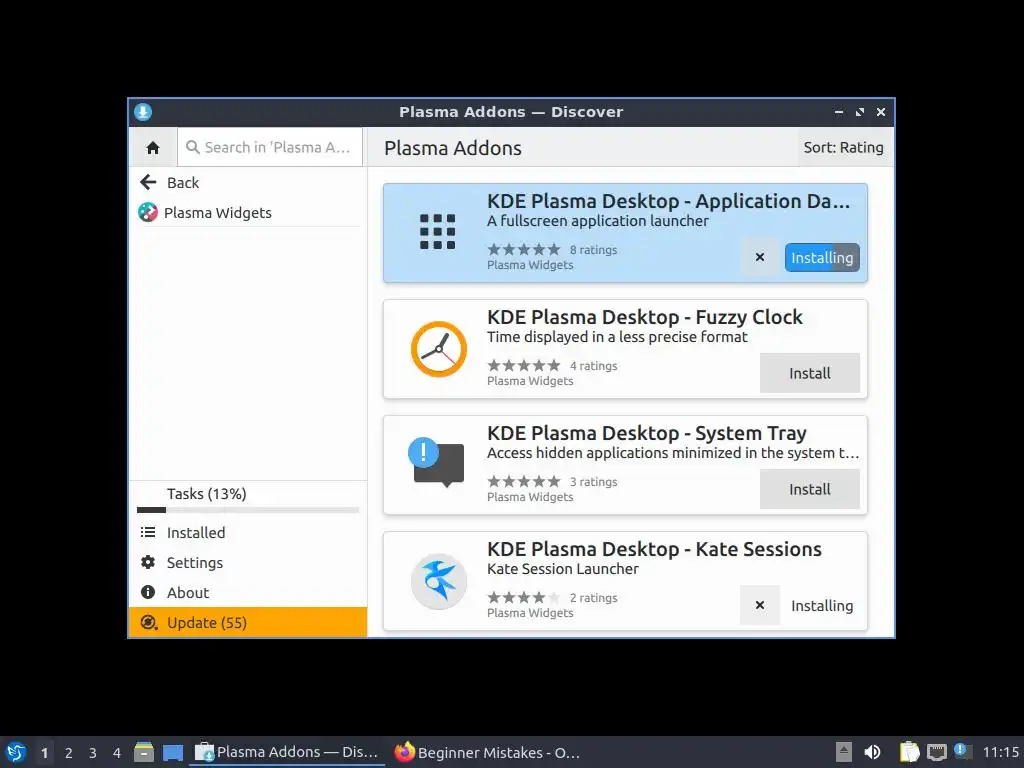The image size is (1024, 768).
Task: Open file manager from taskbar
Action: 144,752
